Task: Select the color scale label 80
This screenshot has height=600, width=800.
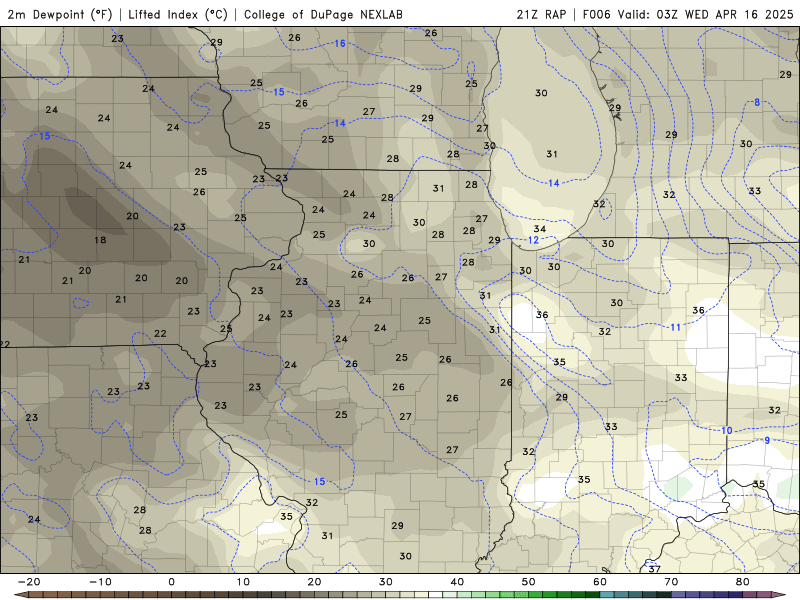Action: [x=743, y=582]
